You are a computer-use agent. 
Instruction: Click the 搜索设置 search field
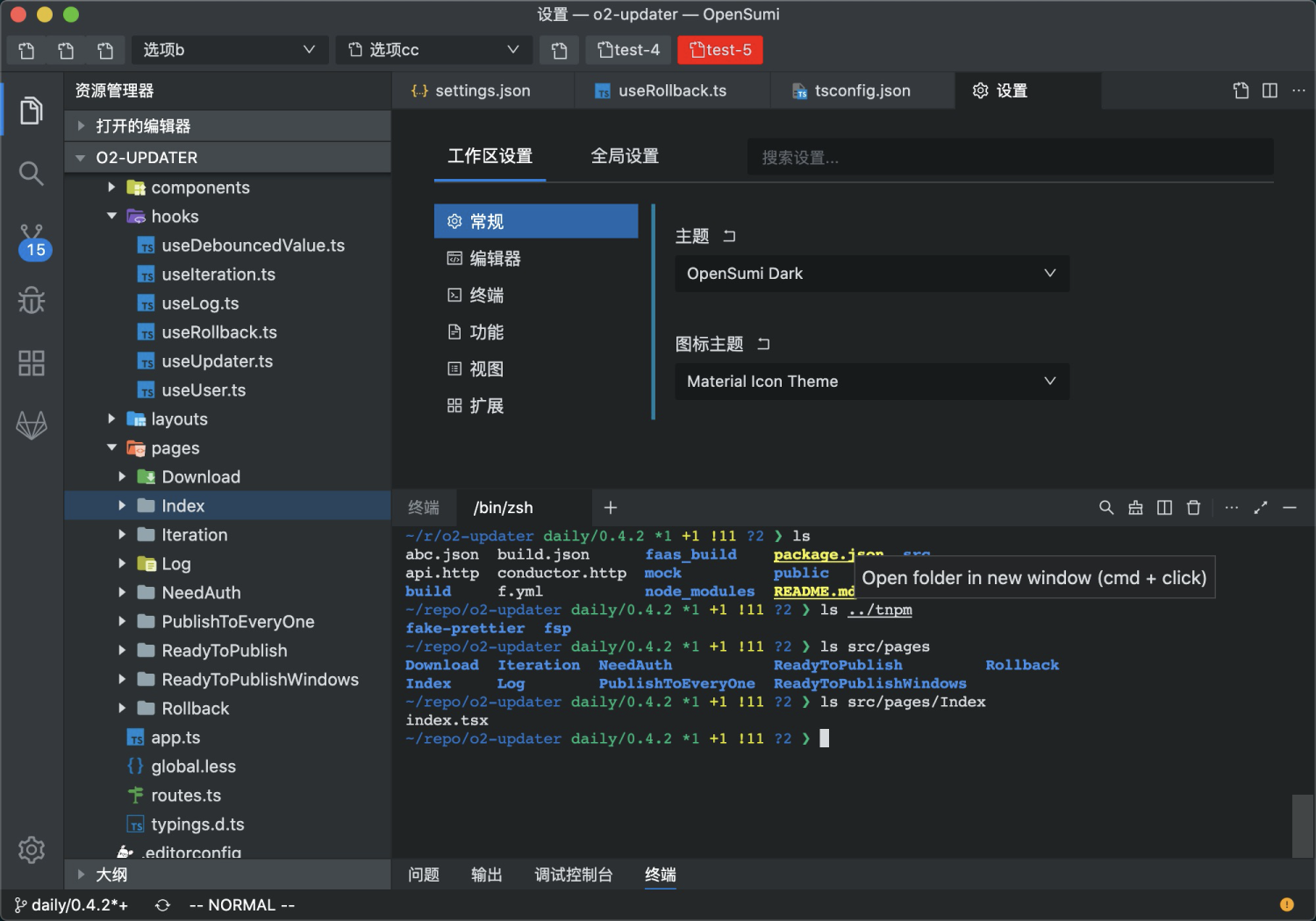(x=1010, y=158)
